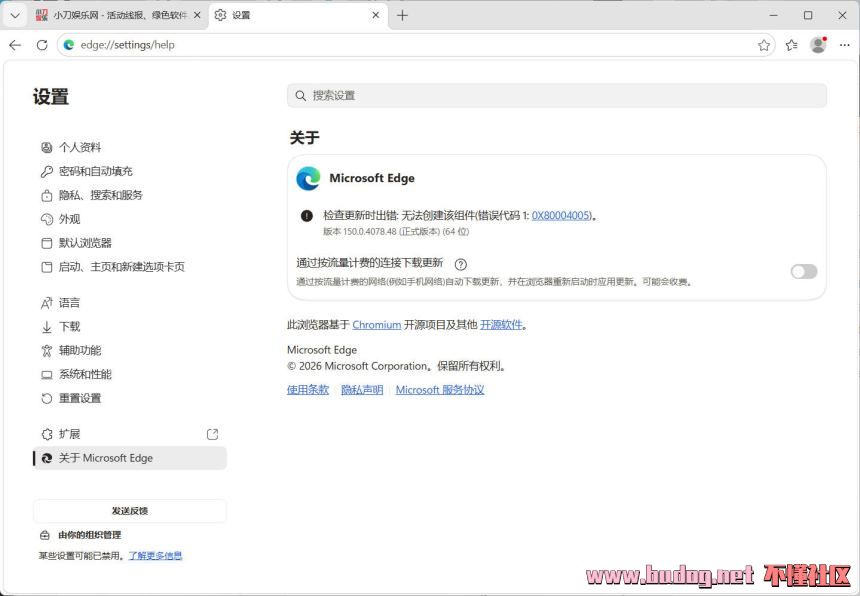The image size is (860, 596).
Task: Open the Chromium link
Action: click(377, 325)
